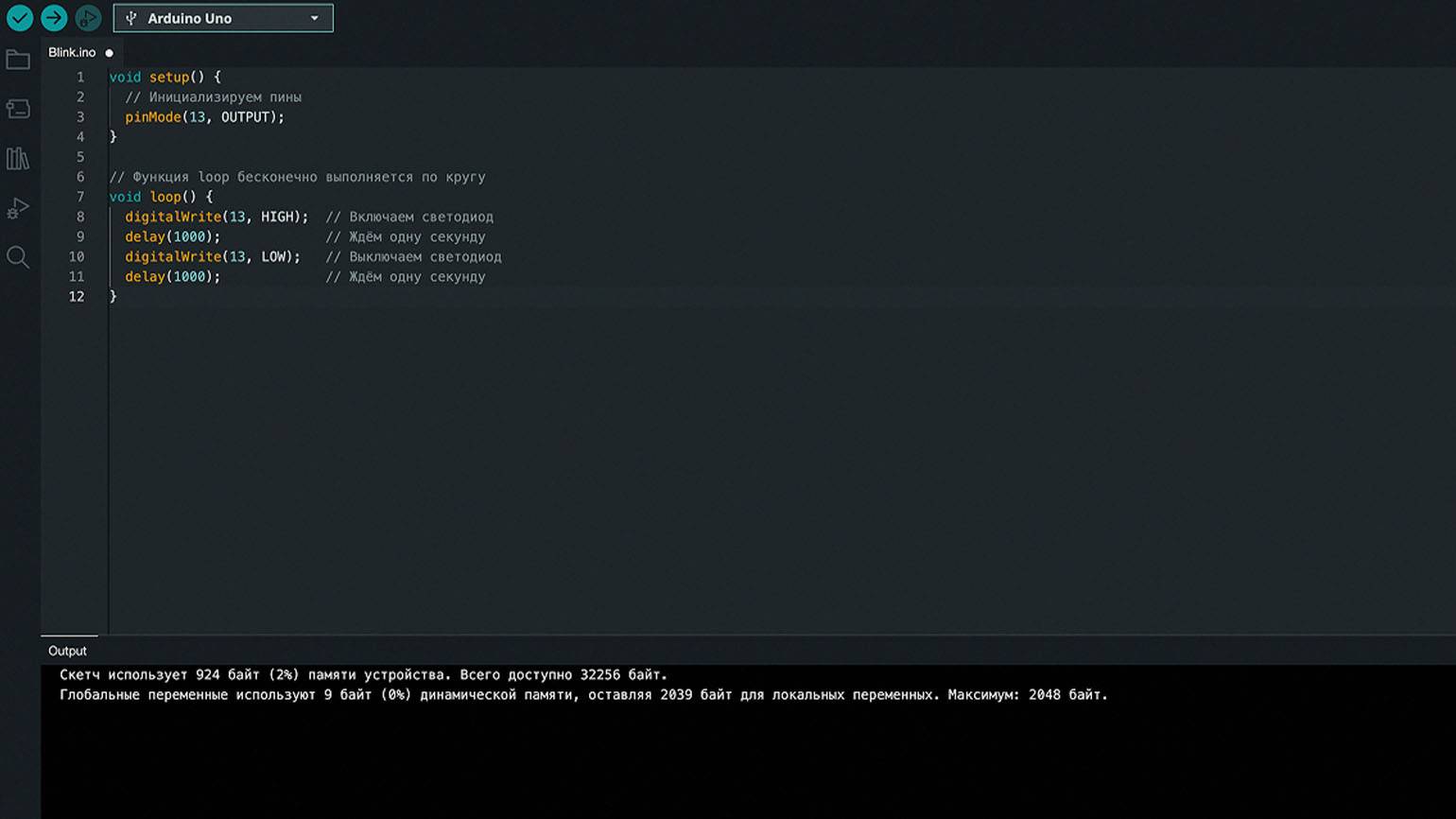The image size is (1456, 819).
Task: Click the USB icon in board selector
Action: (x=131, y=18)
